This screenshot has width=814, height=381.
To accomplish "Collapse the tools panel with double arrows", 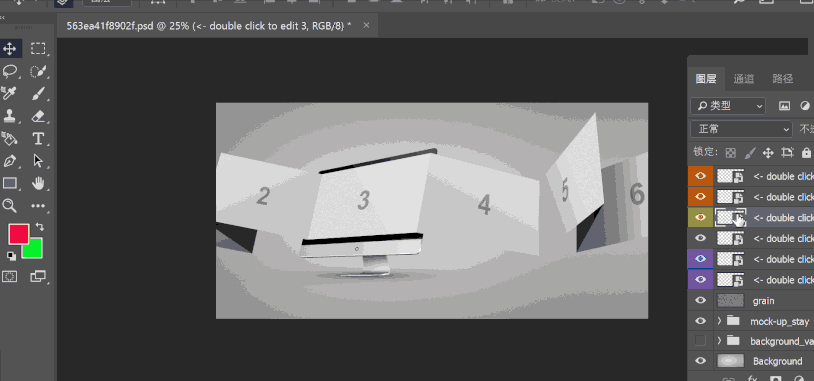I will pos(3,17).
